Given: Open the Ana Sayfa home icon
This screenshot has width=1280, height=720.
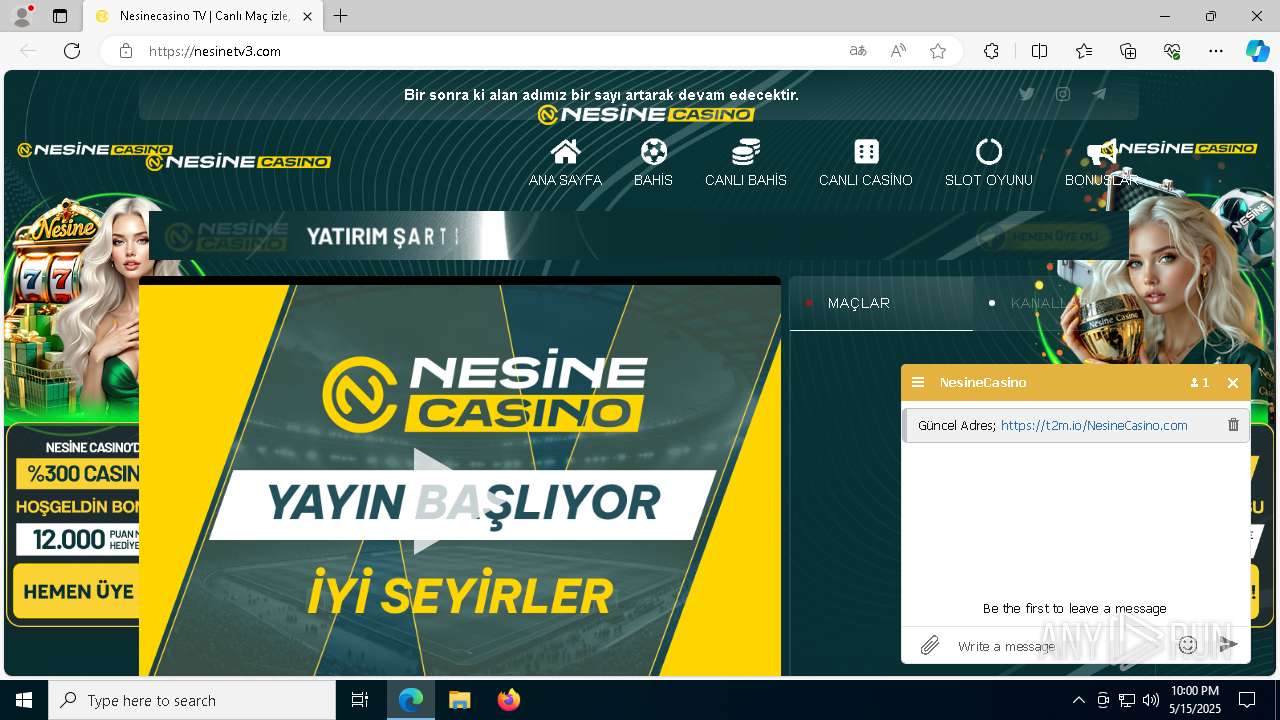Looking at the screenshot, I should click(x=565, y=152).
